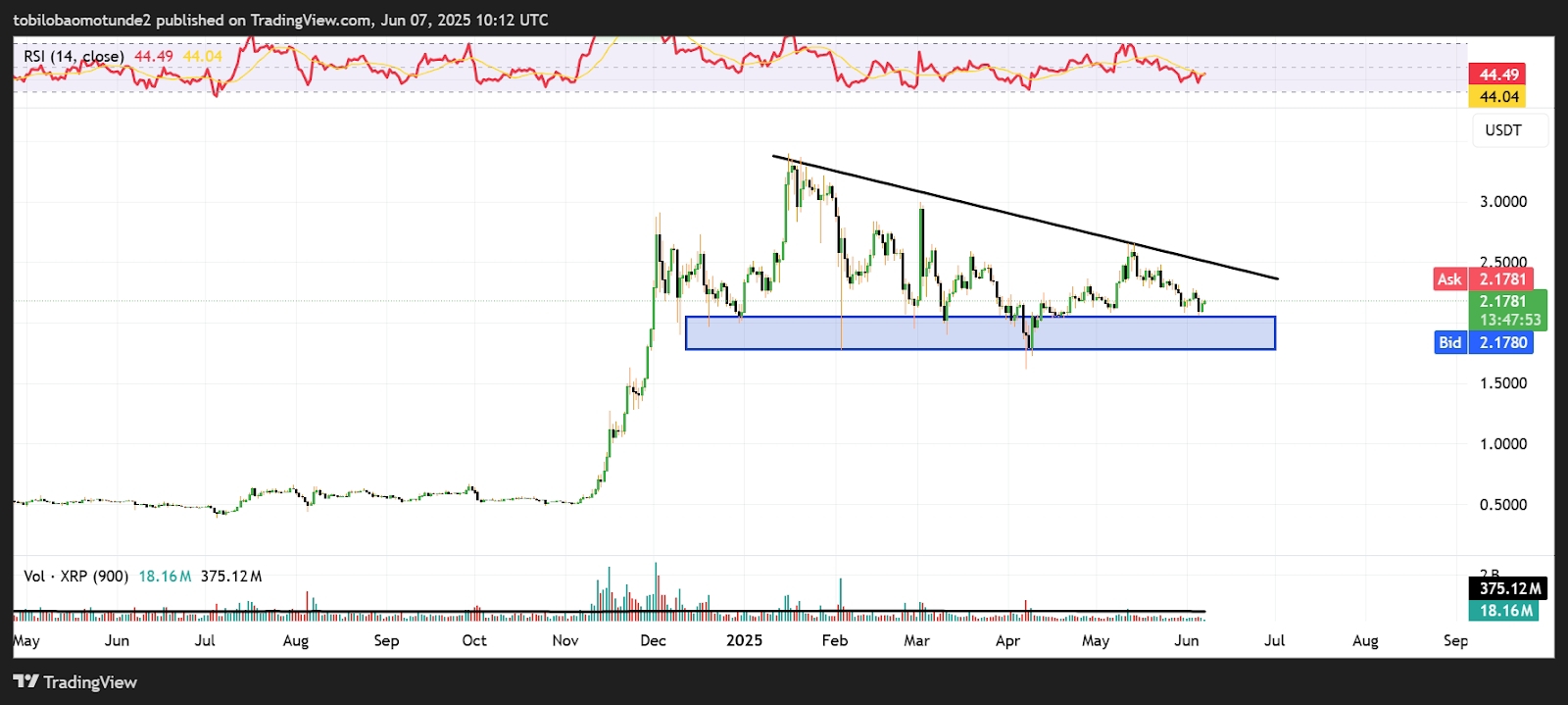This screenshot has height=705, width=1568.
Task: Select the Vol · XRP (900) indicator label
Action: pos(76,577)
